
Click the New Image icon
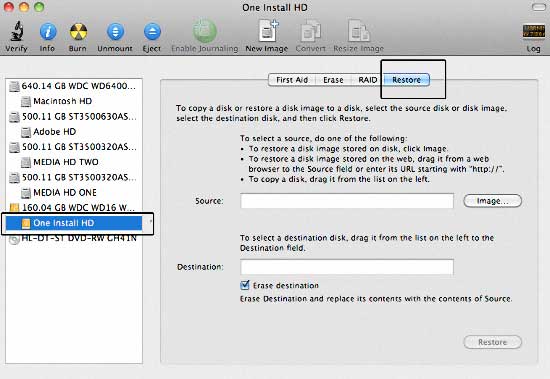click(268, 31)
